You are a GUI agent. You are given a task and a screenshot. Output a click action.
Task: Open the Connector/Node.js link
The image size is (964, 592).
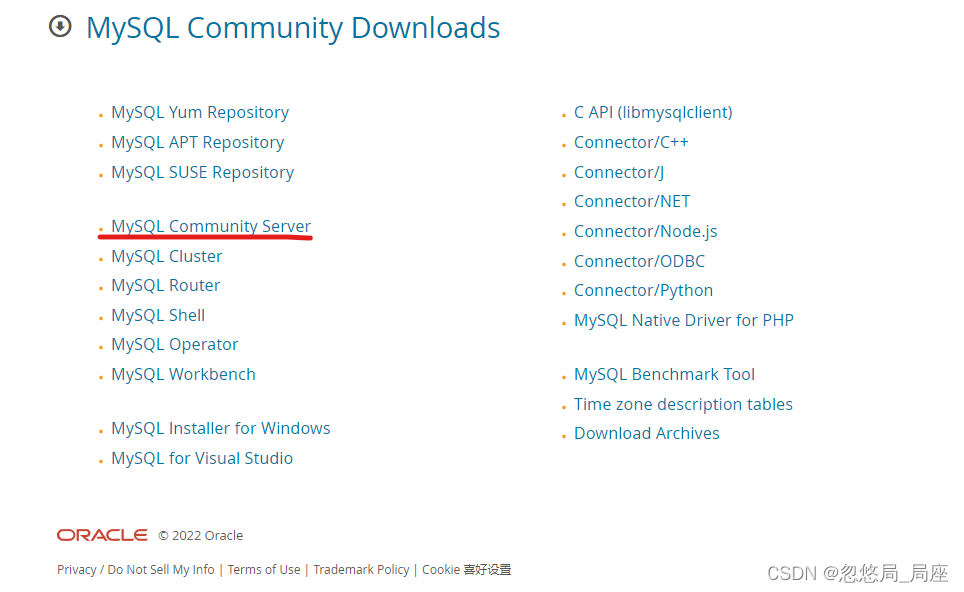pos(646,232)
